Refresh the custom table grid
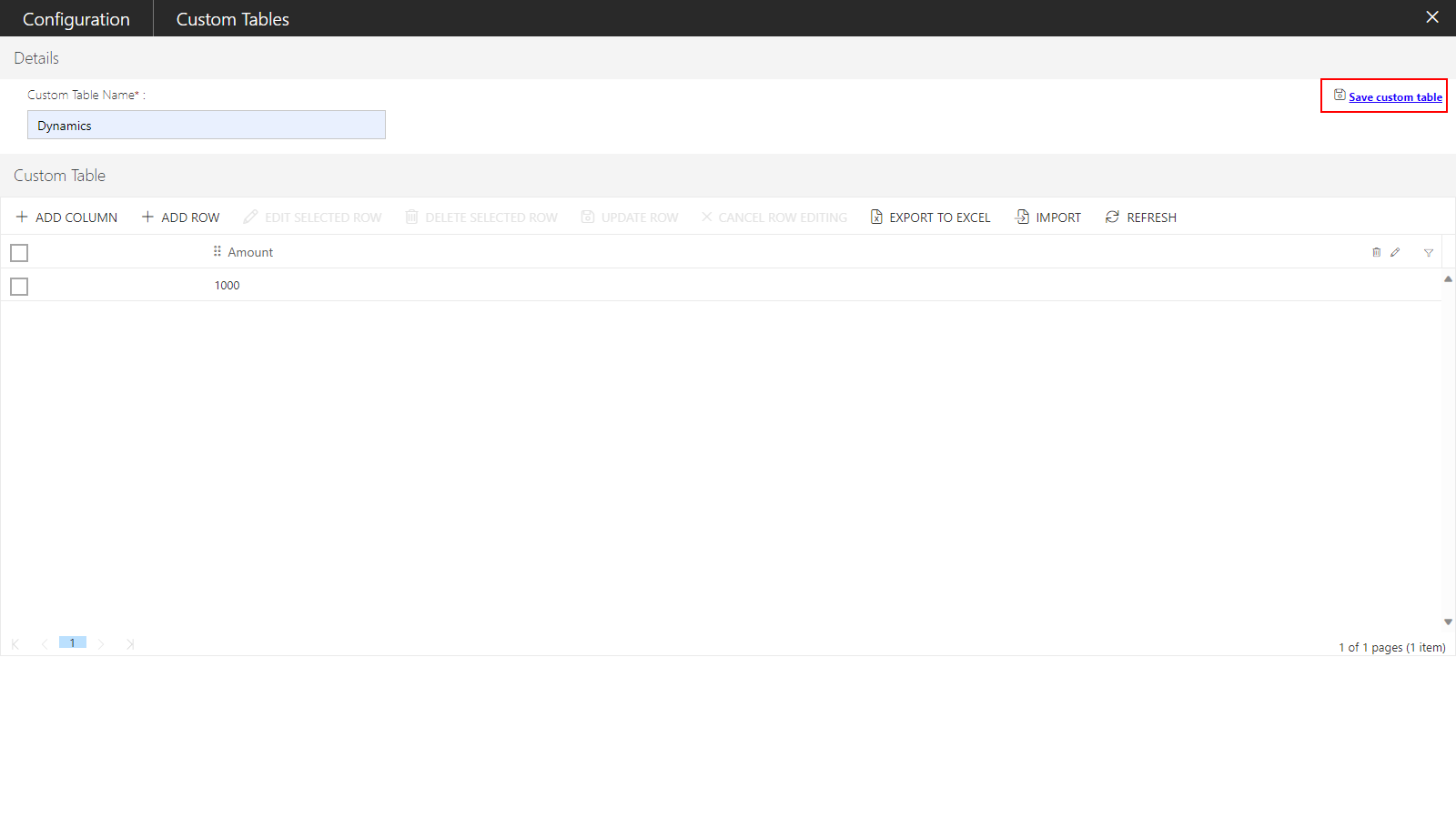Image resolution: width=1456 pixels, height=819 pixels. point(1141,217)
